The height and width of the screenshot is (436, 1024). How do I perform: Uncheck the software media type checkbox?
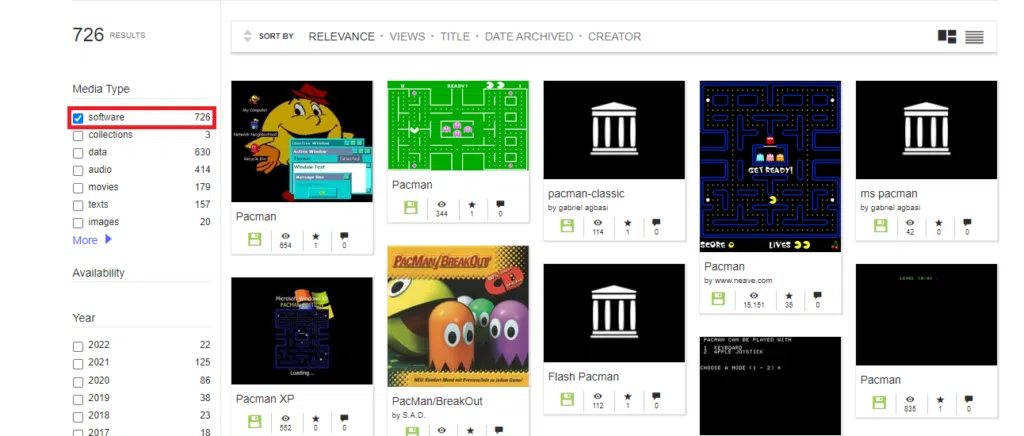(78, 118)
